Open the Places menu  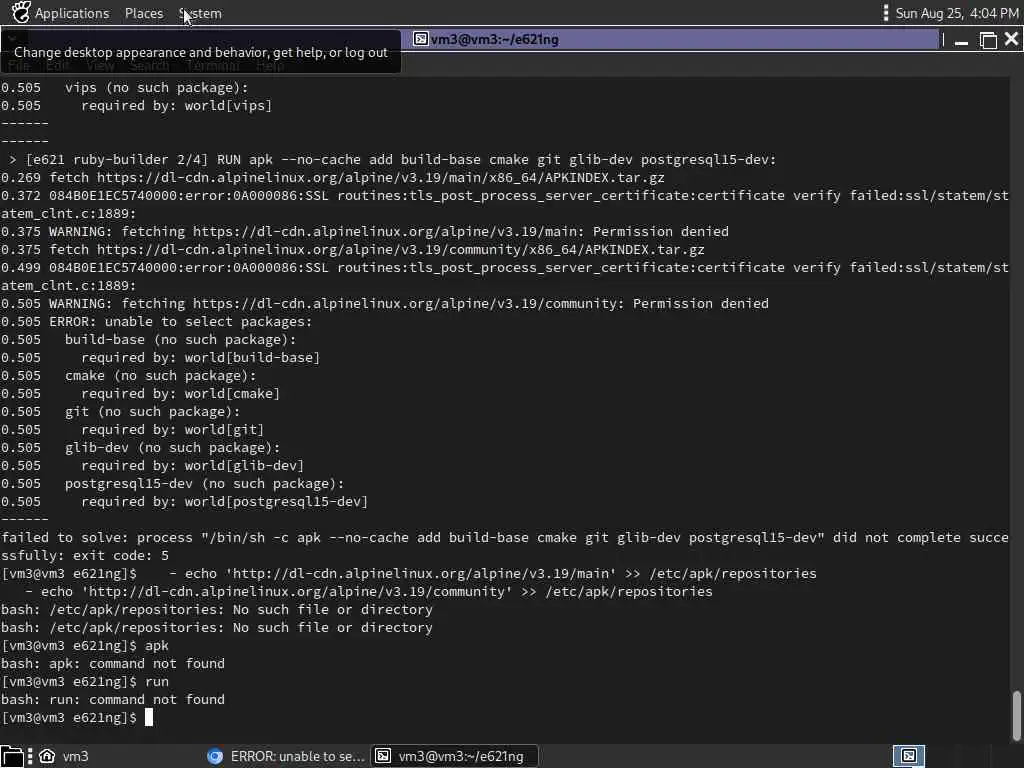pos(144,13)
